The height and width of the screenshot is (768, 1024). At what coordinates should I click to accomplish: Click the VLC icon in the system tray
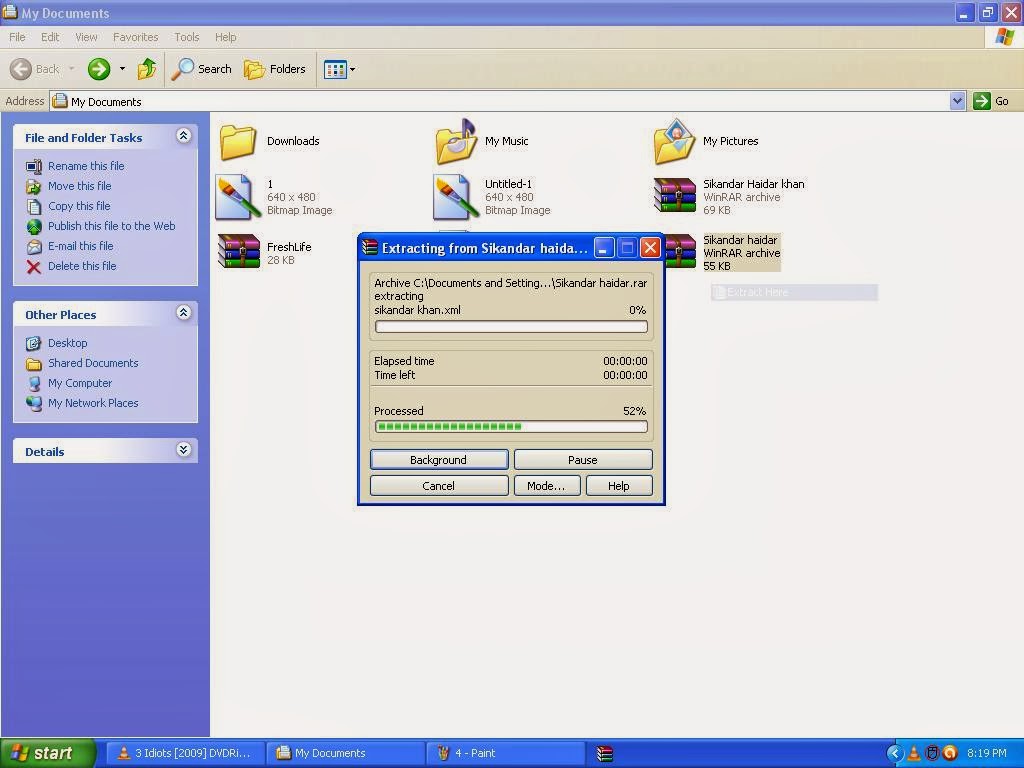913,753
